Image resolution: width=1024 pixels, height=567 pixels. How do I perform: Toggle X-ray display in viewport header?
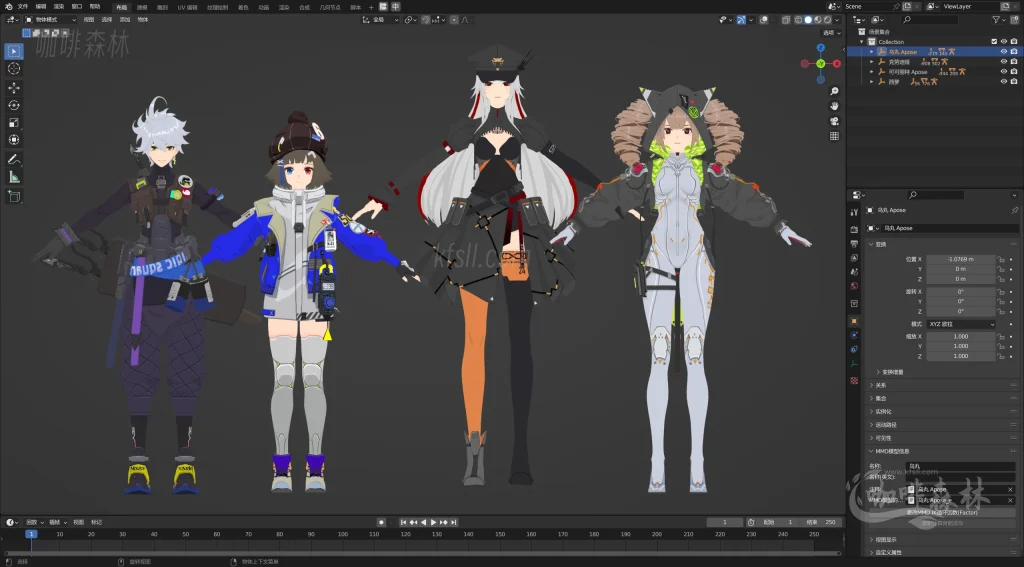786,20
